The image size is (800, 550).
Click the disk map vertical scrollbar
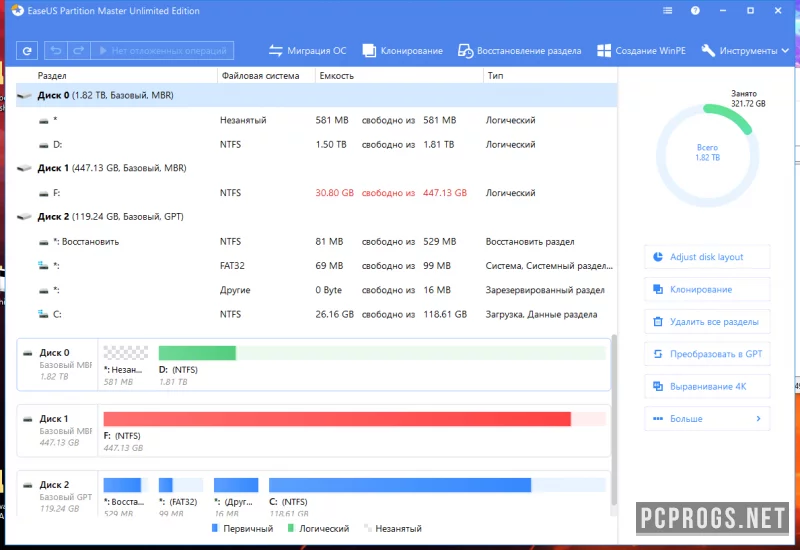pos(614,419)
